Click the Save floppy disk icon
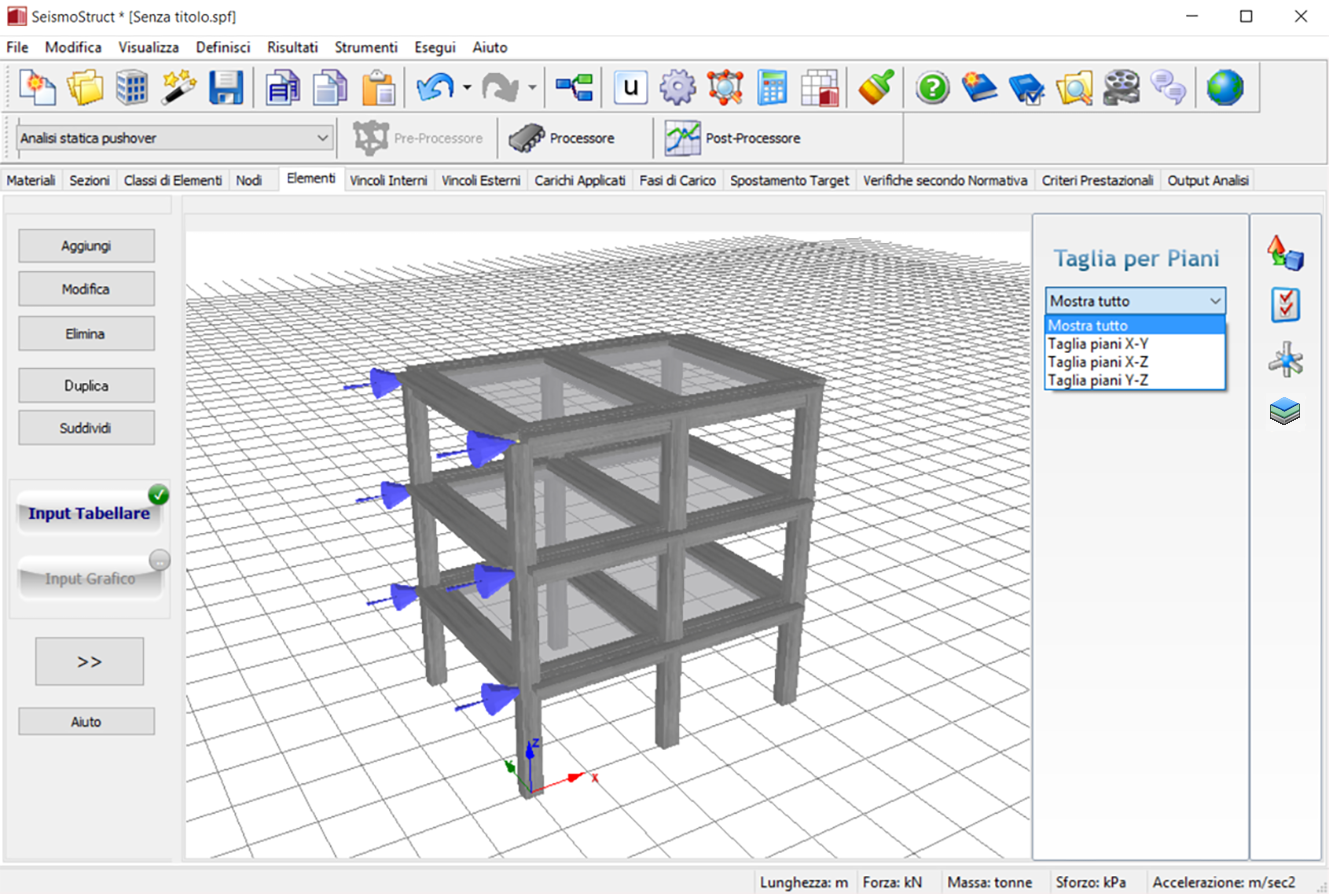 tap(226, 88)
